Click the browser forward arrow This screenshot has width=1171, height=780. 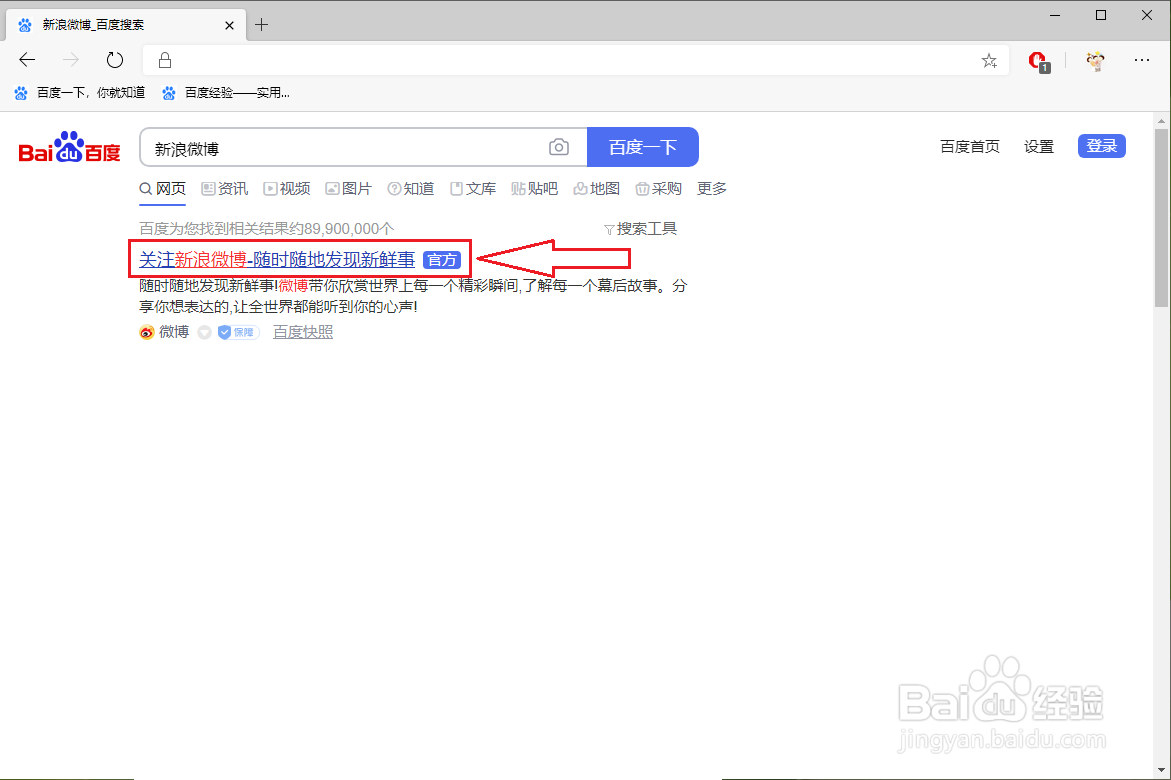[x=71, y=60]
